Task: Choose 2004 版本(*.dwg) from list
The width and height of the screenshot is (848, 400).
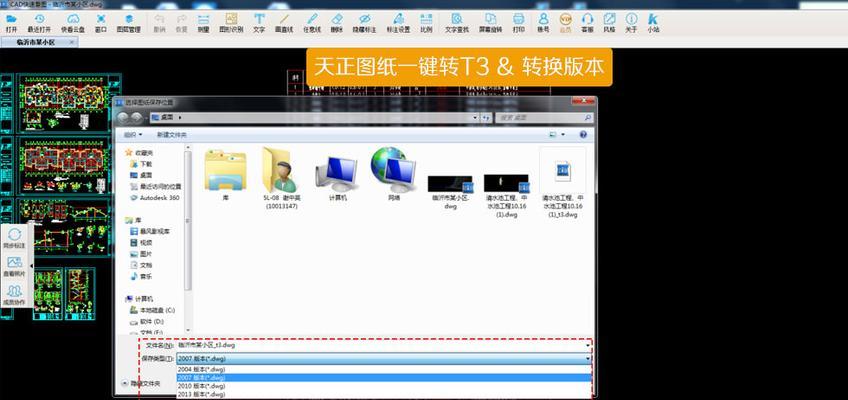Action: pyautogui.click(x=384, y=370)
